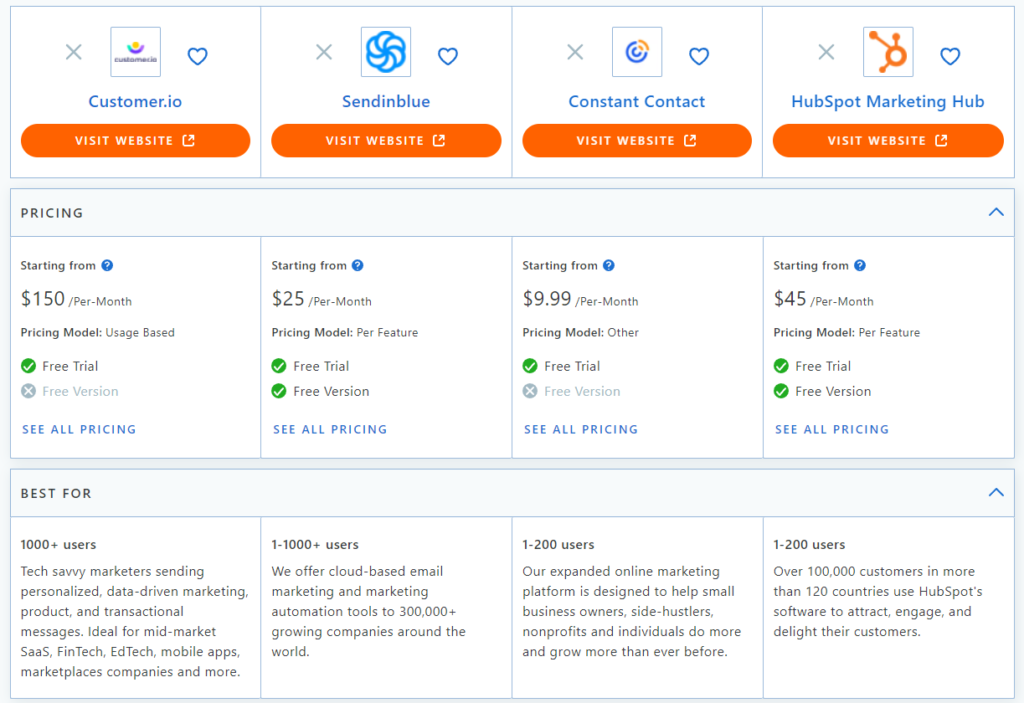1024x703 pixels.
Task: Click the Sendinblue logo icon
Action: coord(385,52)
